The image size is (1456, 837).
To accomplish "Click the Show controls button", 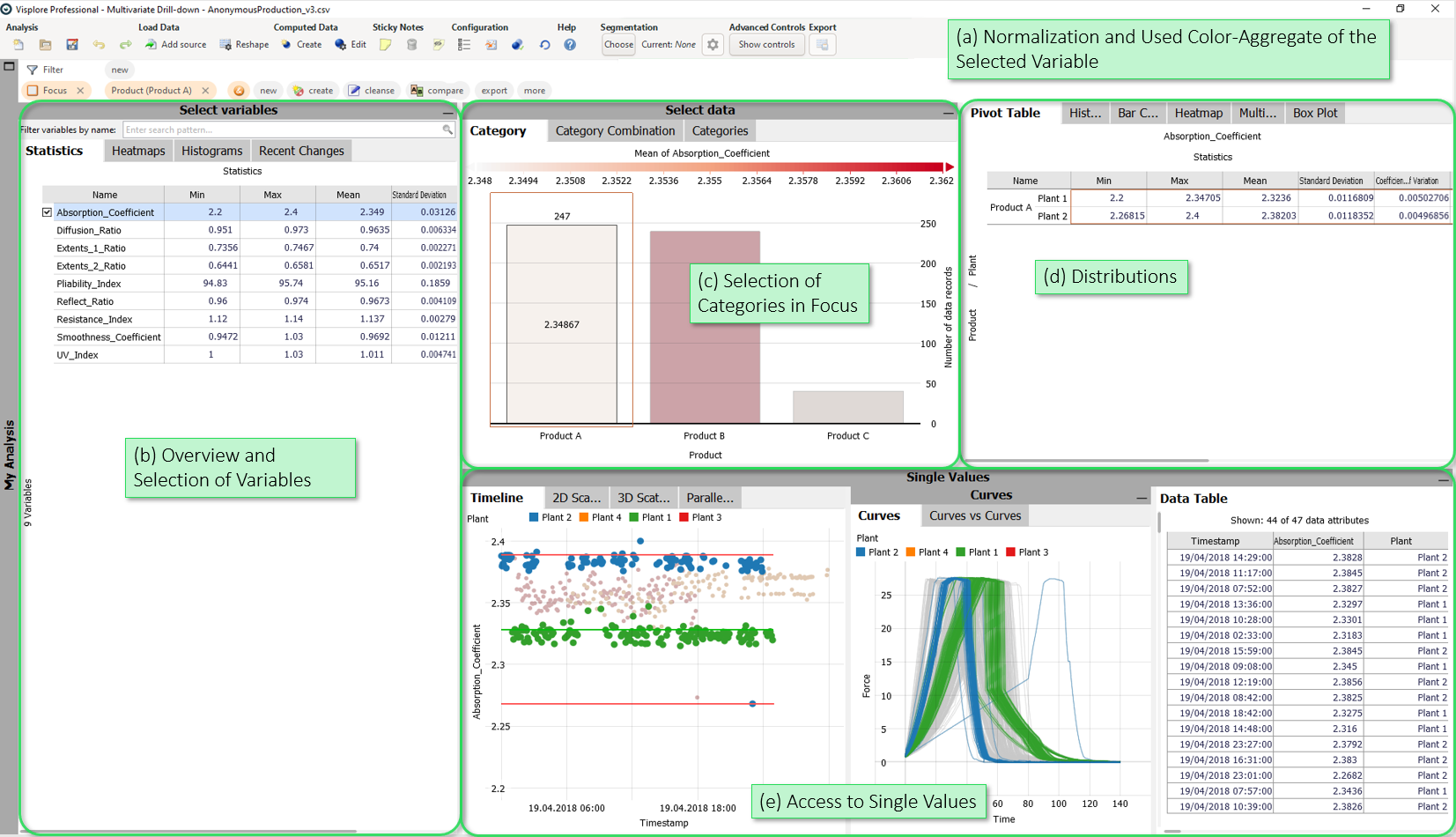I will (x=766, y=45).
